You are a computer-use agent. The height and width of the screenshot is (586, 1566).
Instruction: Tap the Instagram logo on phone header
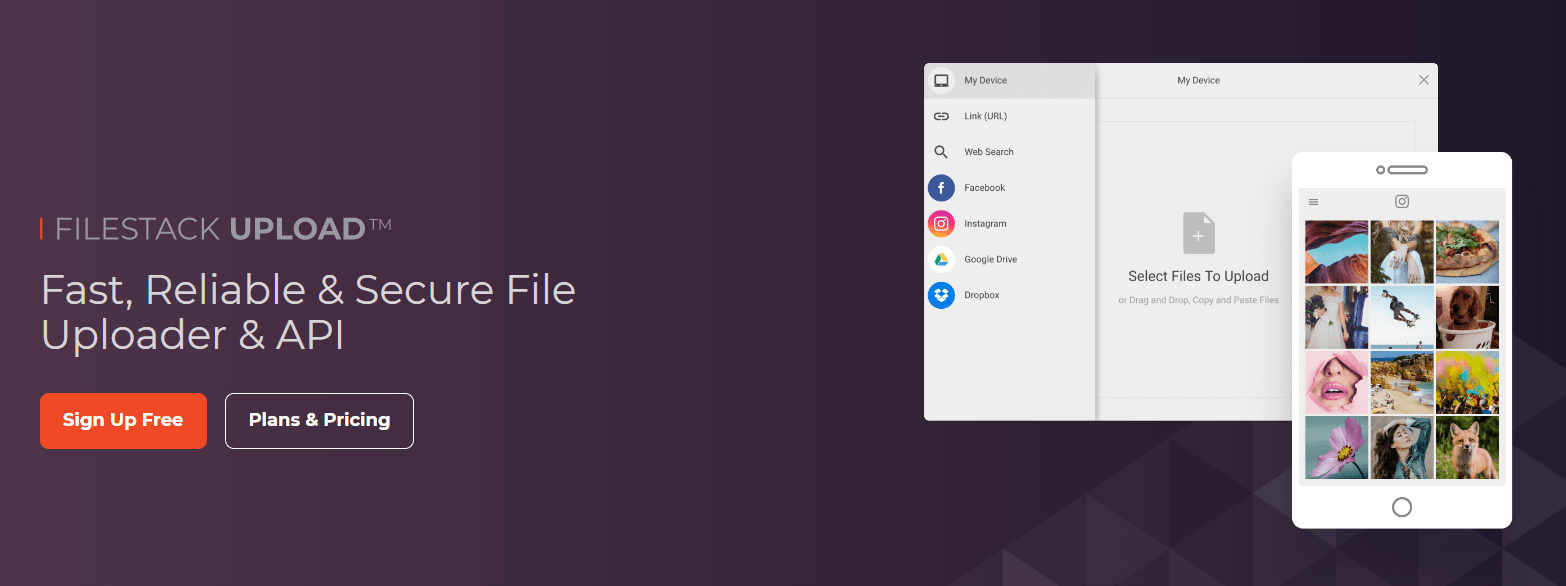(x=1402, y=201)
